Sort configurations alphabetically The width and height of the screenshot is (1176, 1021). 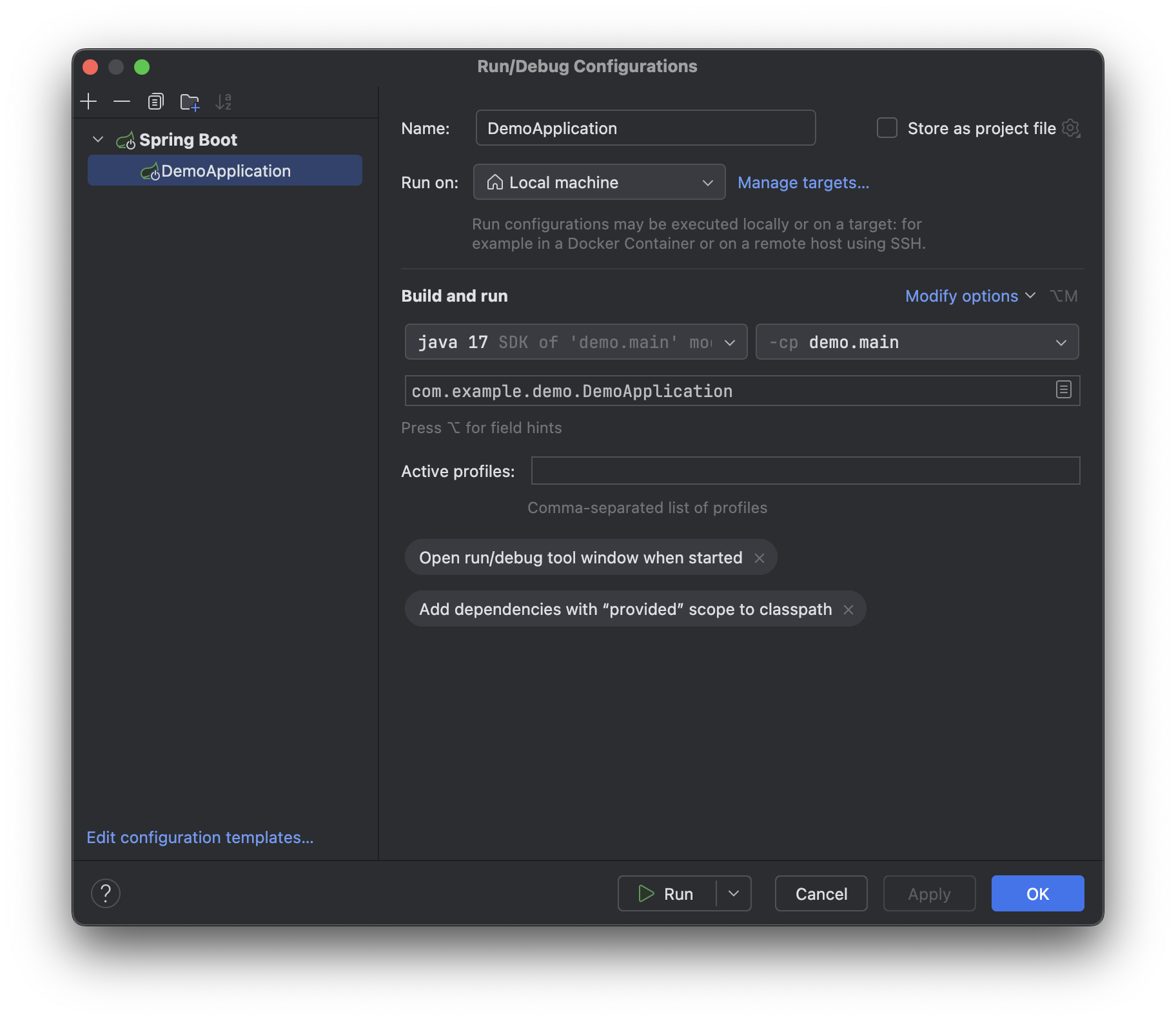point(224,101)
